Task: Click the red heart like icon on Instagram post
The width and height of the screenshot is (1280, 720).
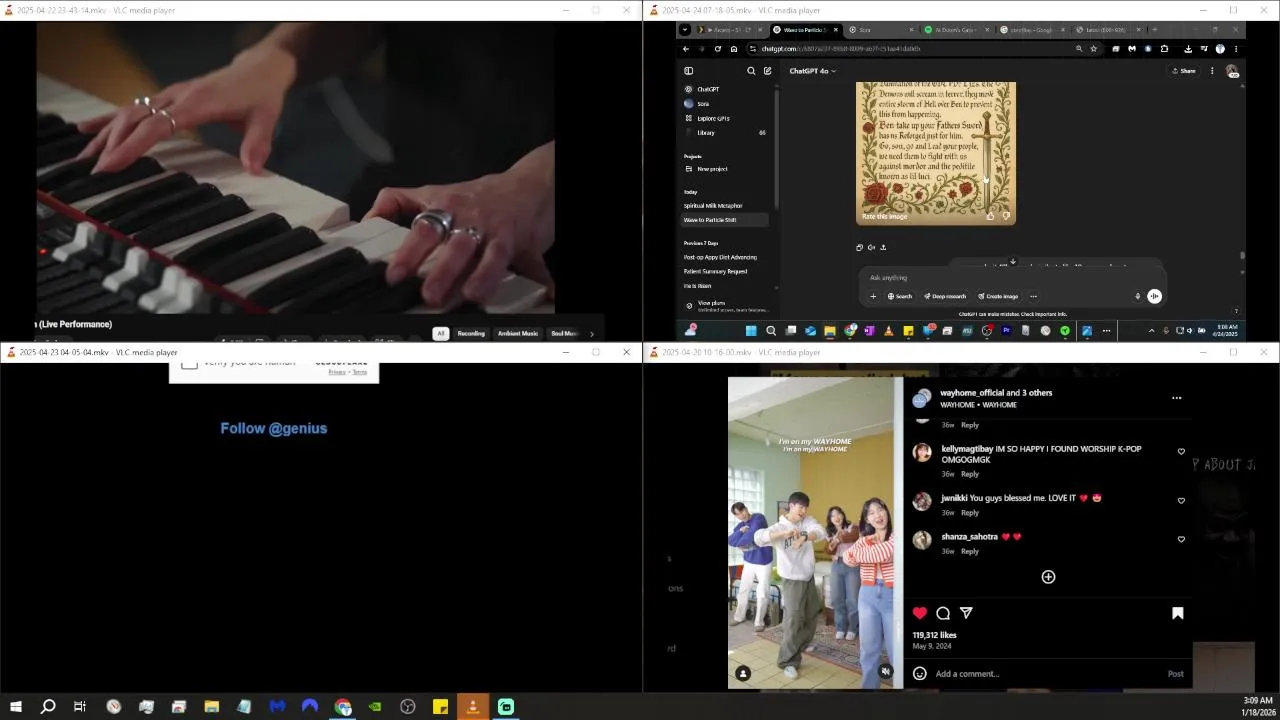Action: [920, 613]
